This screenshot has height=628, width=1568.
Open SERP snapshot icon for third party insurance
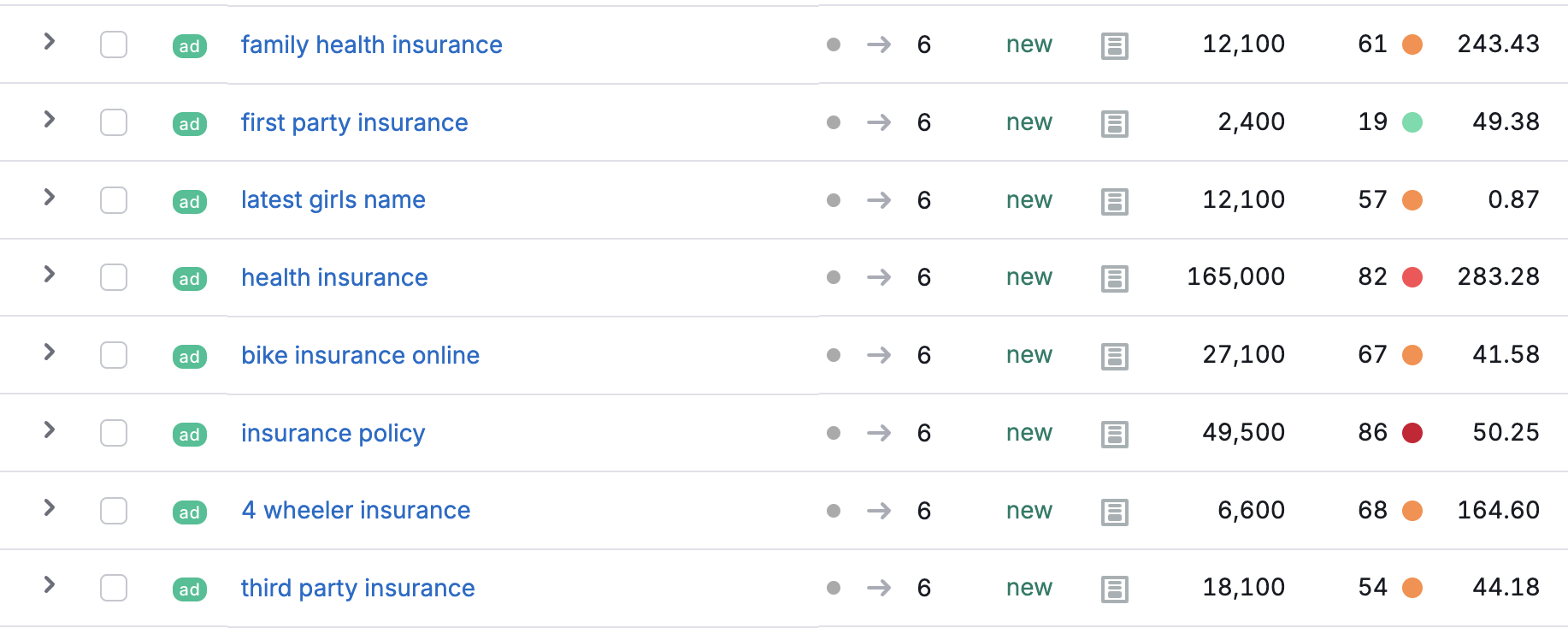click(x=1115, y=589)
